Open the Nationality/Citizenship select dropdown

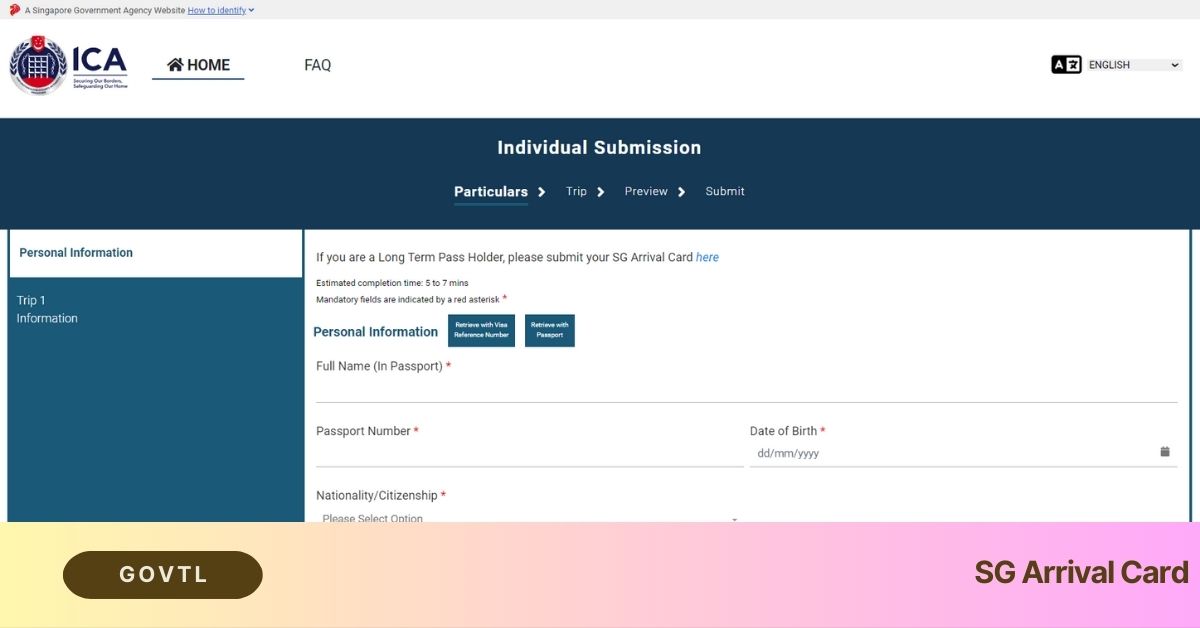(530, 518)
